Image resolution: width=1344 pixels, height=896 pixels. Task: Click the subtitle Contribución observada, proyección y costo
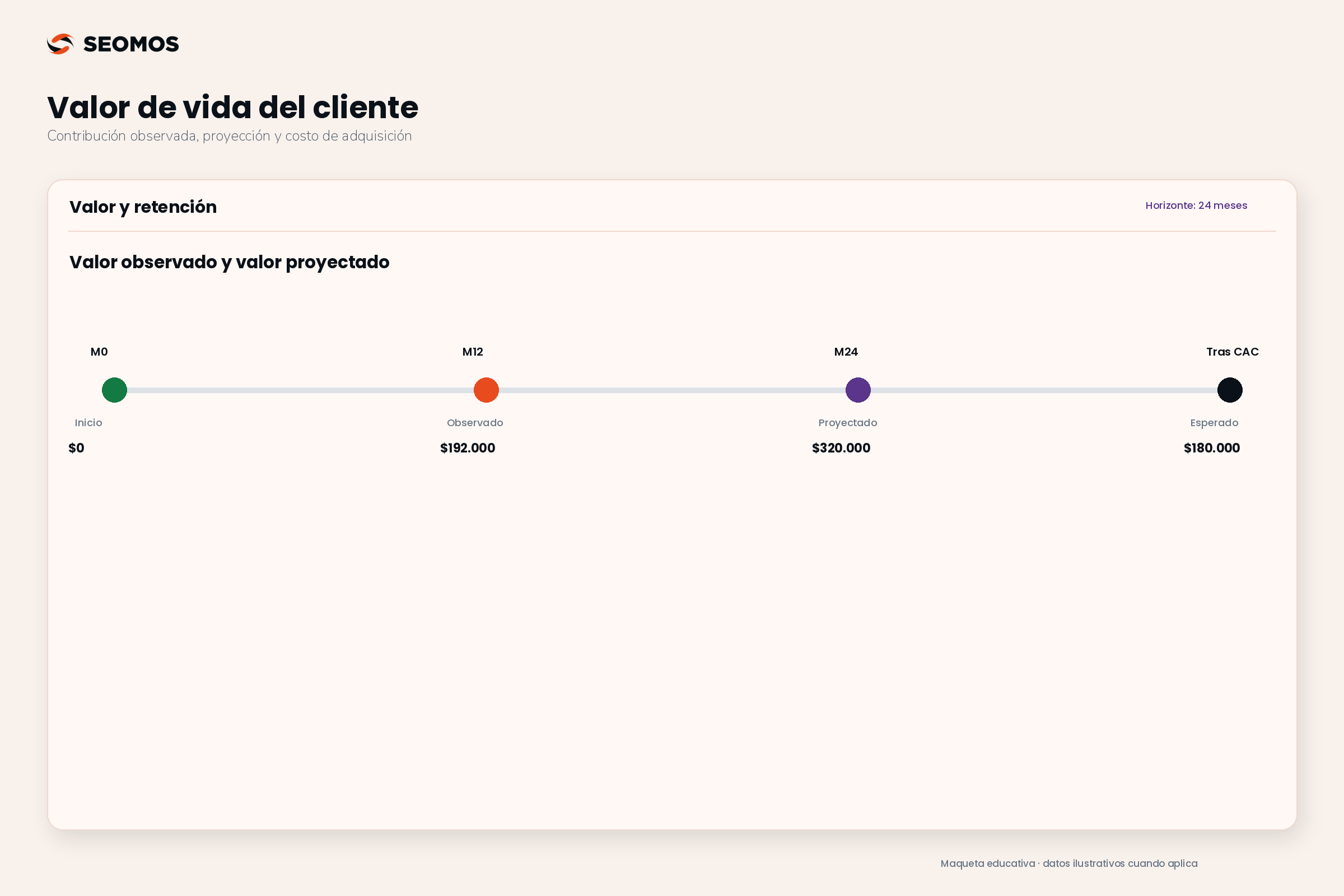point(229,136)
